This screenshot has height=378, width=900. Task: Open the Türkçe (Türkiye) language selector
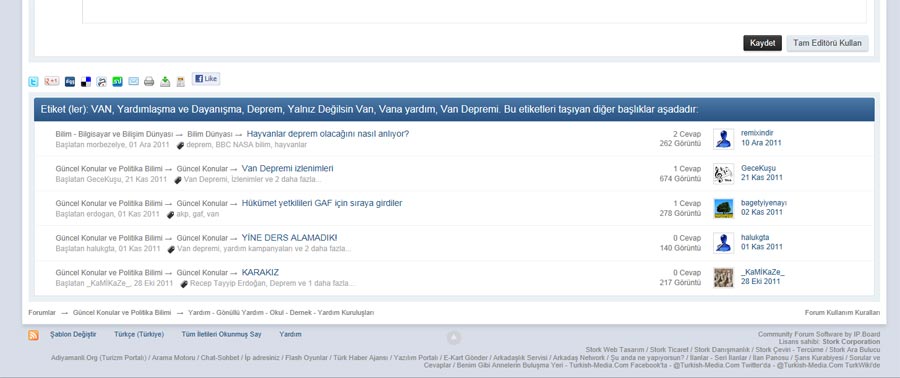click(x=139, y=334)
